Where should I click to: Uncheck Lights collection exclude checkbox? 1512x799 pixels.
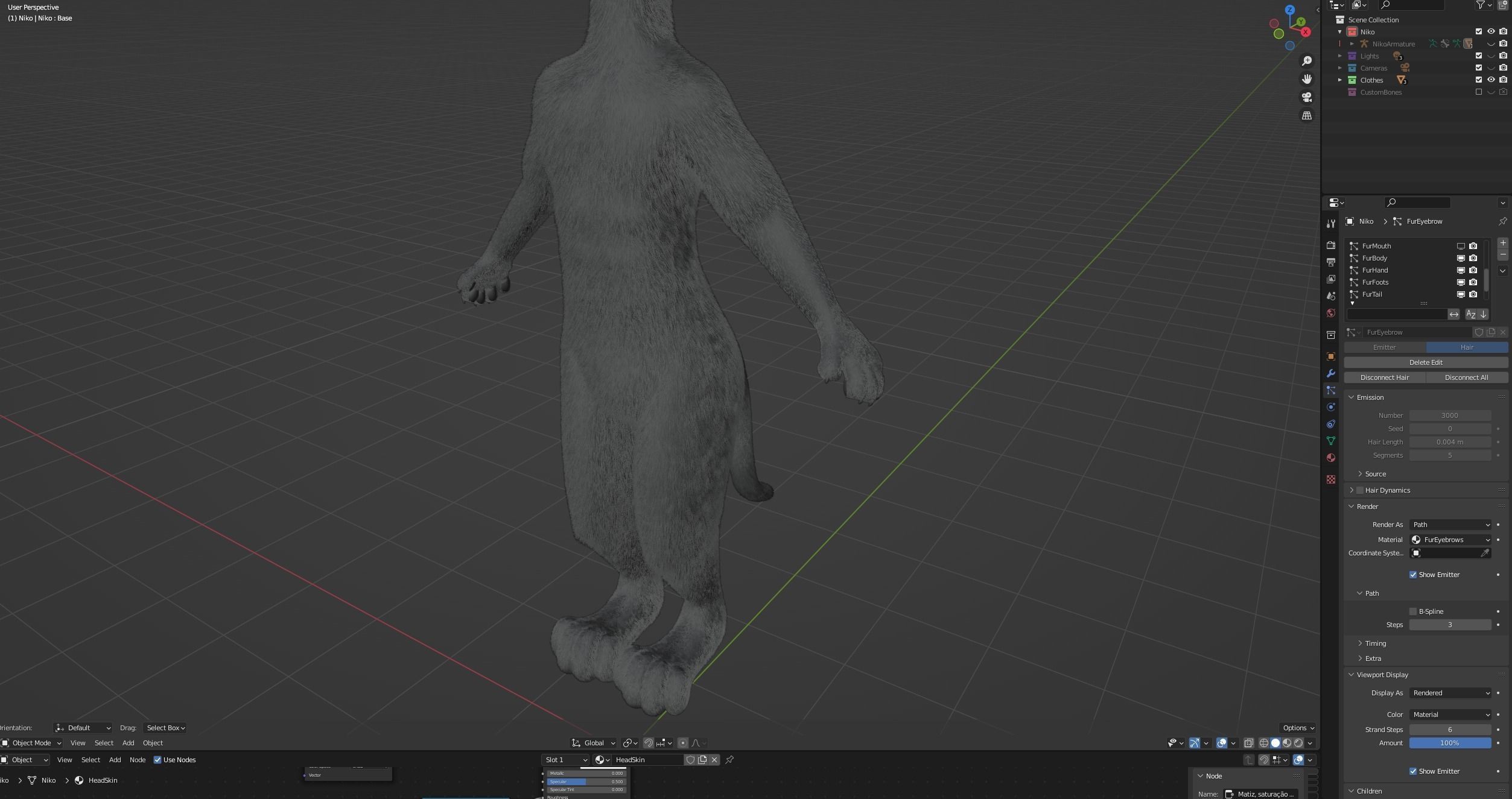click(x=1479, y=55)
